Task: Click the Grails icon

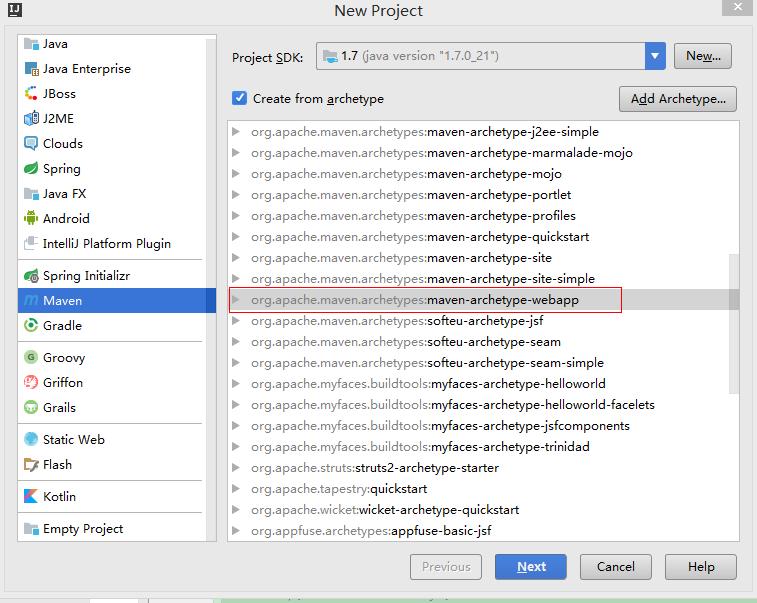Action: (31, 407)
